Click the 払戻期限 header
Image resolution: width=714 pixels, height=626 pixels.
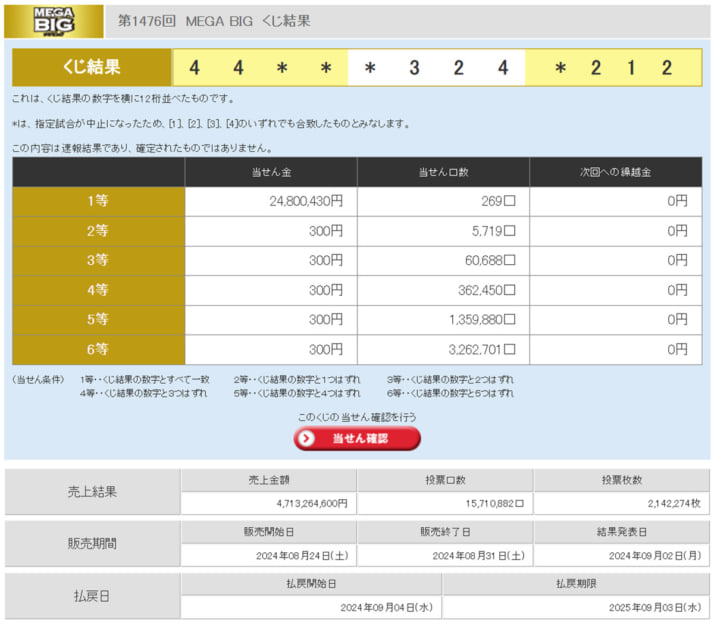click(576, 584)
